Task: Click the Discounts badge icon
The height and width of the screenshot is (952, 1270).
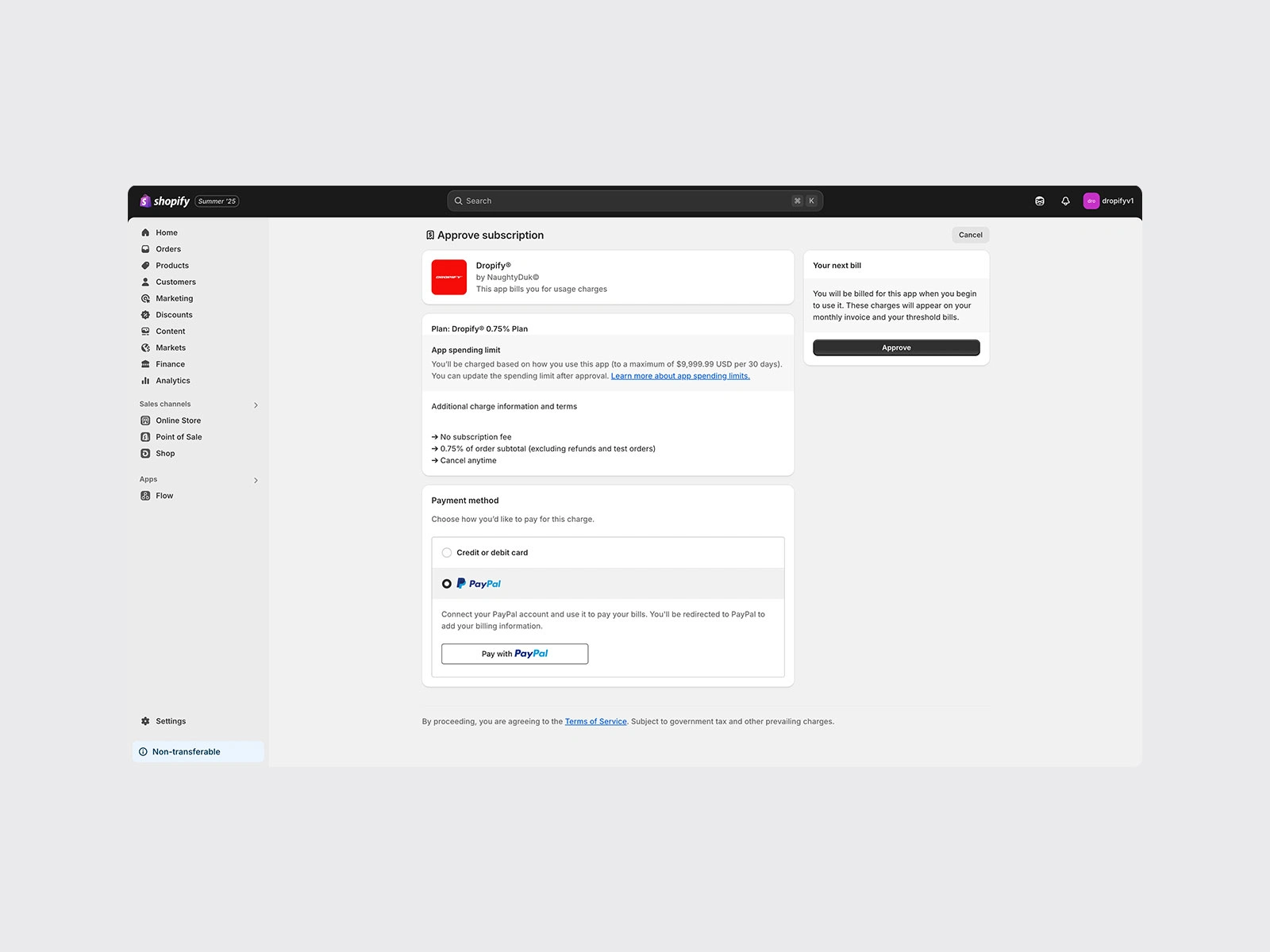Action: [x=145, y=315]
